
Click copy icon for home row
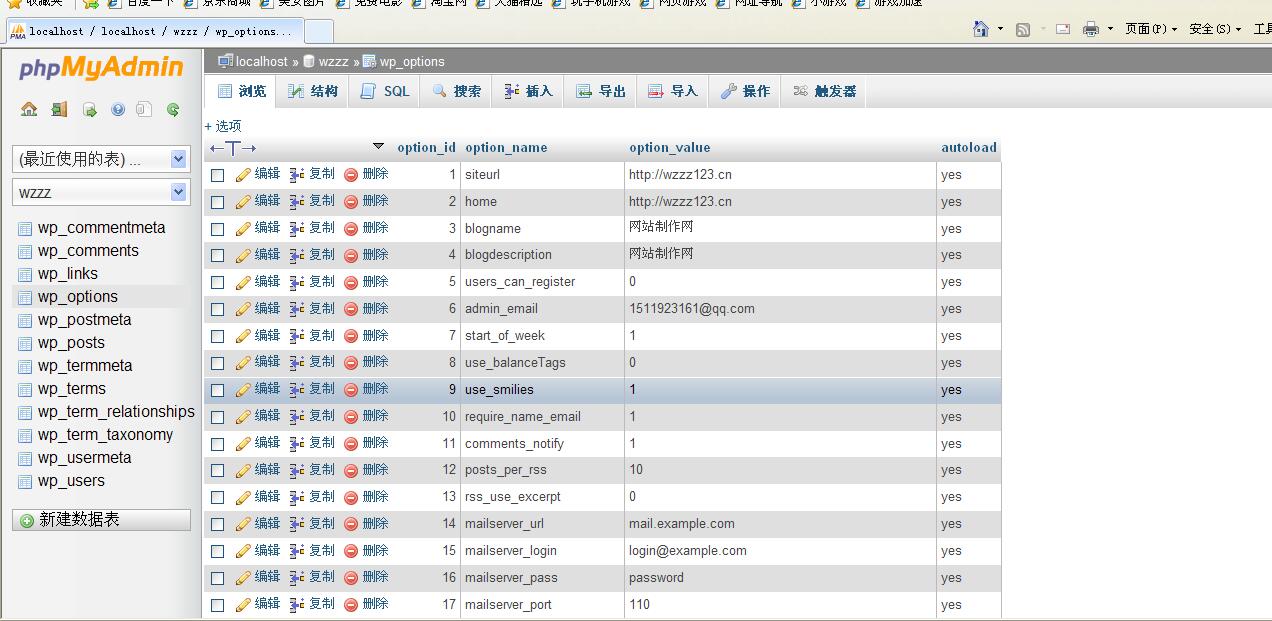[297, 202]
